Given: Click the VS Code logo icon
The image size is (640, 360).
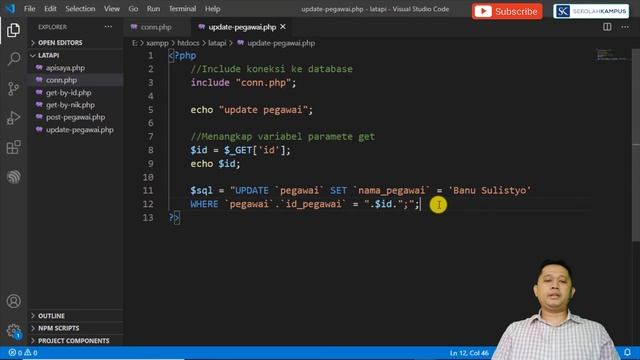Looking at the screenshot, I should tap(10, 9).
